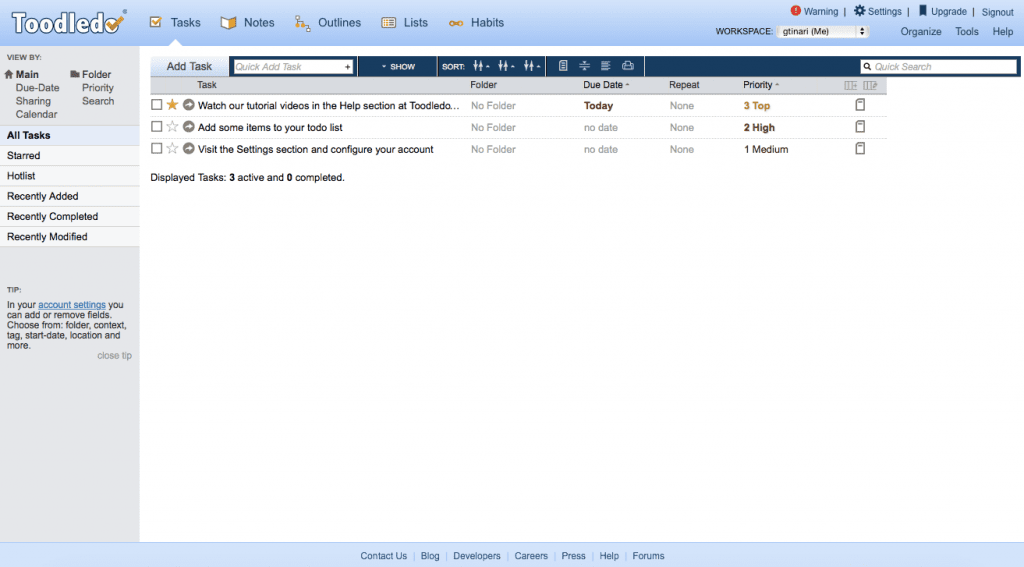
Task: Click the Upgrade bookmark icon
Action: point(923,10)
